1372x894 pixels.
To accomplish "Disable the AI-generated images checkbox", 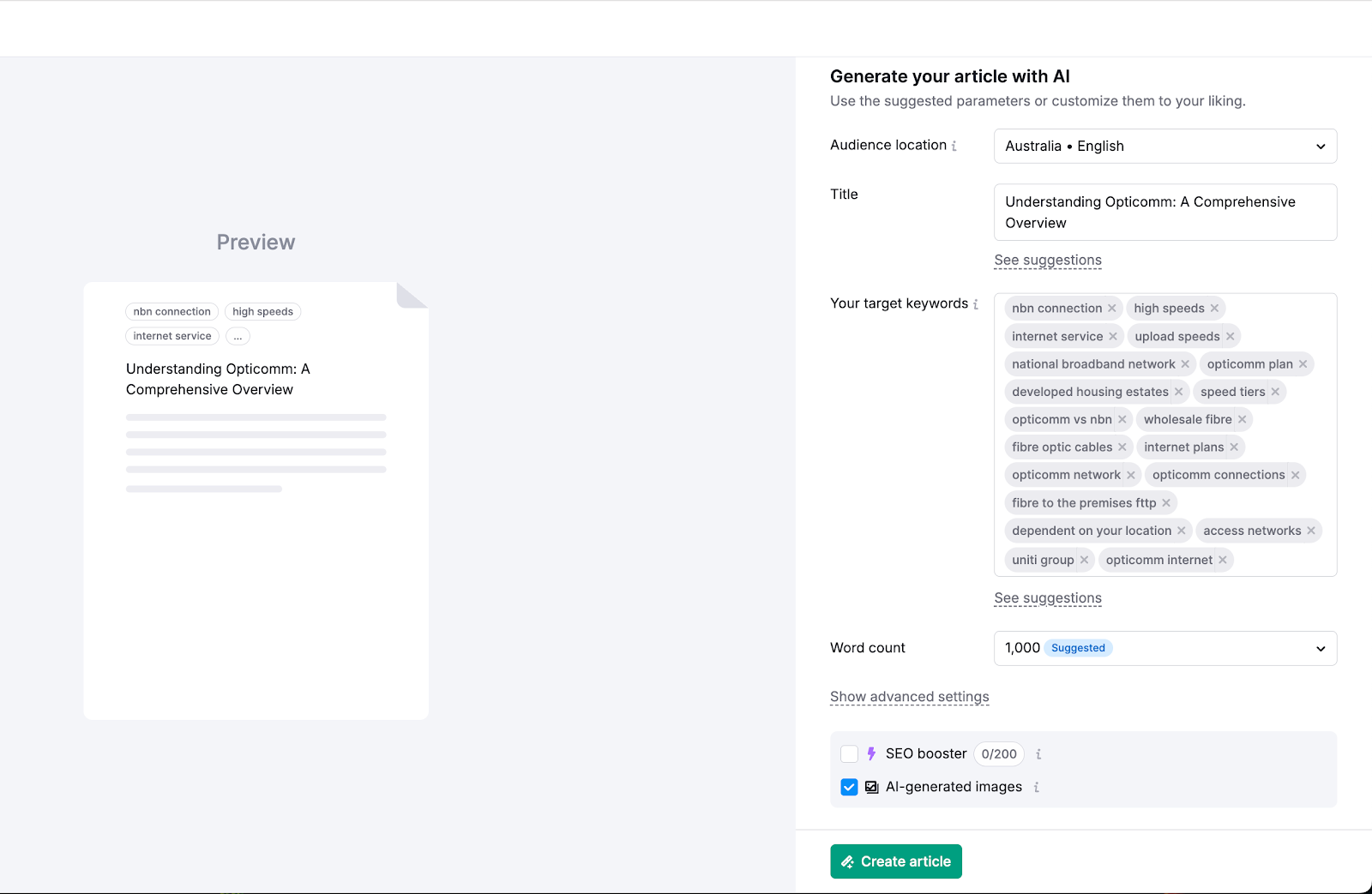I will [849, 786].
